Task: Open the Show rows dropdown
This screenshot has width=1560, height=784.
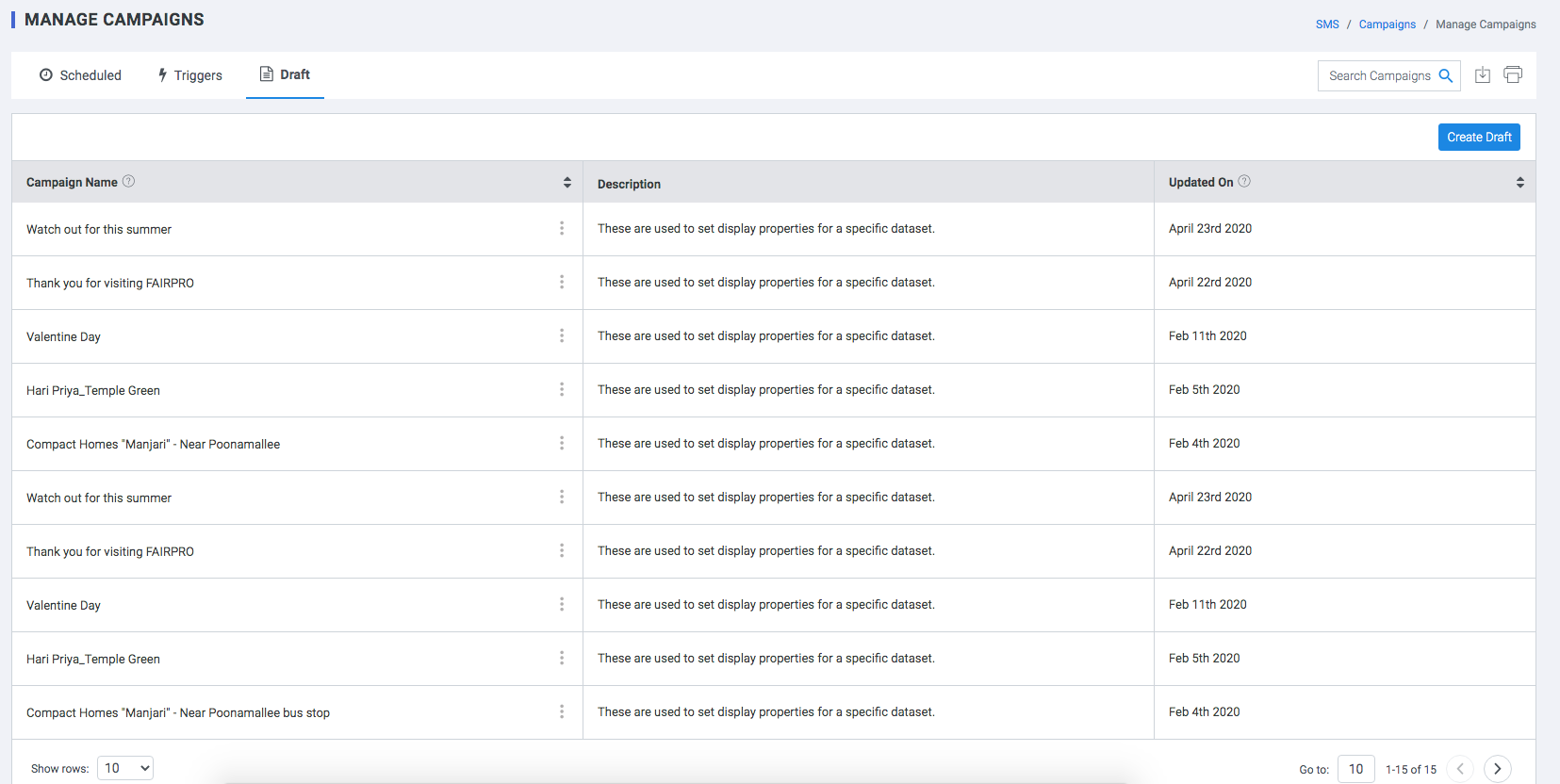Action: pos(125,768)
